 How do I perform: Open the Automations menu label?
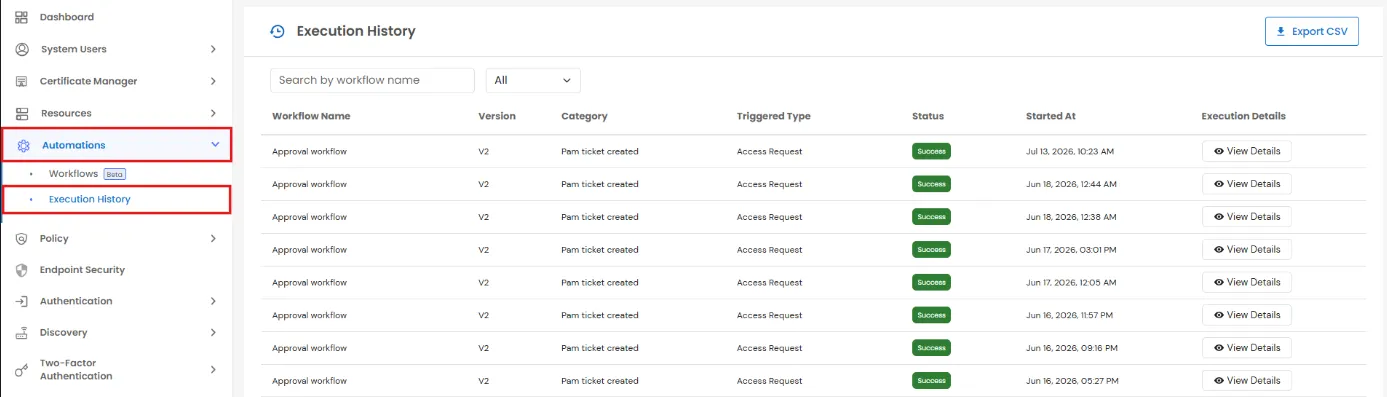click(73, 145)
